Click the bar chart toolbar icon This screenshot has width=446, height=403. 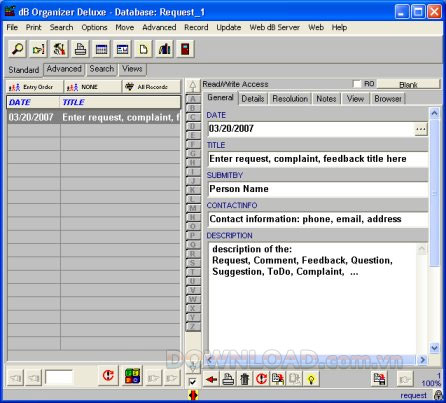pyautogui.click(x=164, y=49)
